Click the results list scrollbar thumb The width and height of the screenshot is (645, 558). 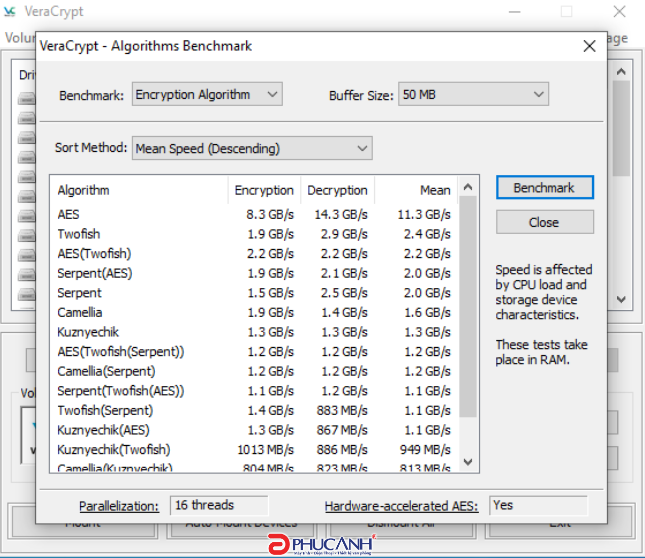[x=468, y=306]
